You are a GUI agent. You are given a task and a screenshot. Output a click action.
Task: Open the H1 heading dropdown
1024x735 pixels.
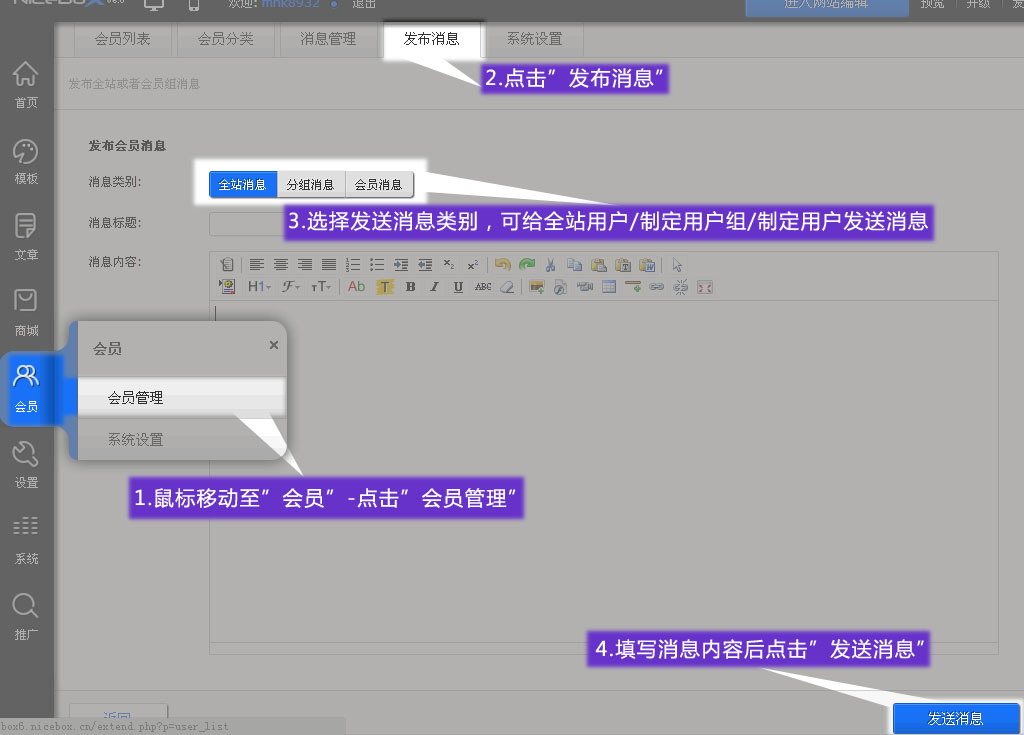click(259, 287)
